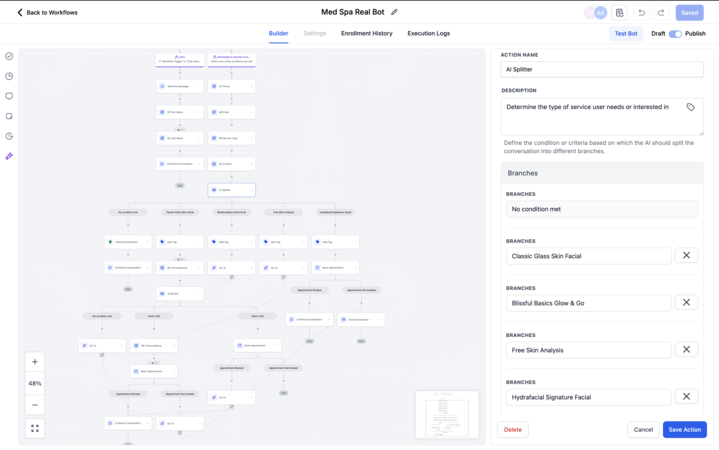
Task: Zoom in with the plus button
Action: (35, 362)
